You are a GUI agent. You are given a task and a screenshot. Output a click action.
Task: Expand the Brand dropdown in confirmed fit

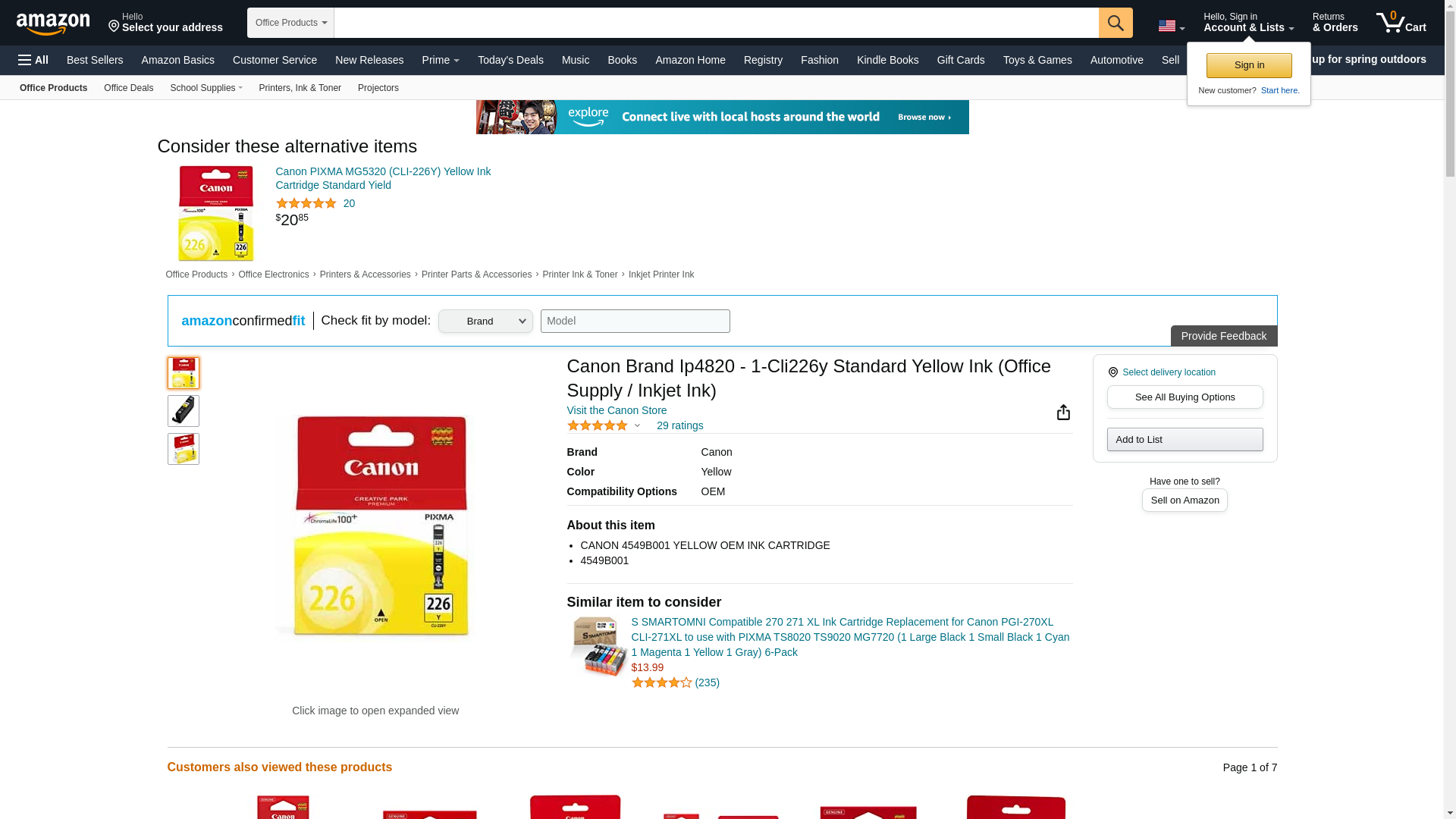(x=485, y=322)
